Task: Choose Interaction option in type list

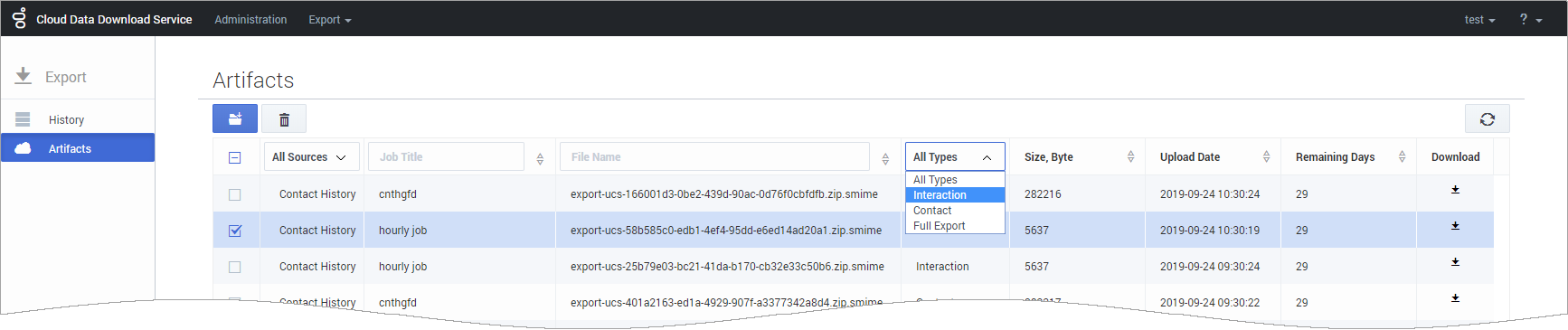Action: coord(955,195)
